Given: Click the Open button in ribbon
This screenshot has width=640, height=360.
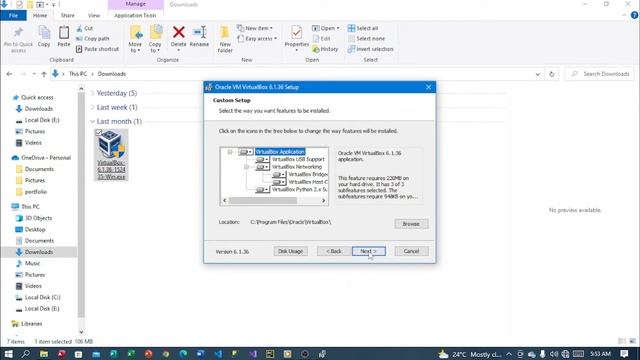Looking at the screenshot, I should coord(326,28).
